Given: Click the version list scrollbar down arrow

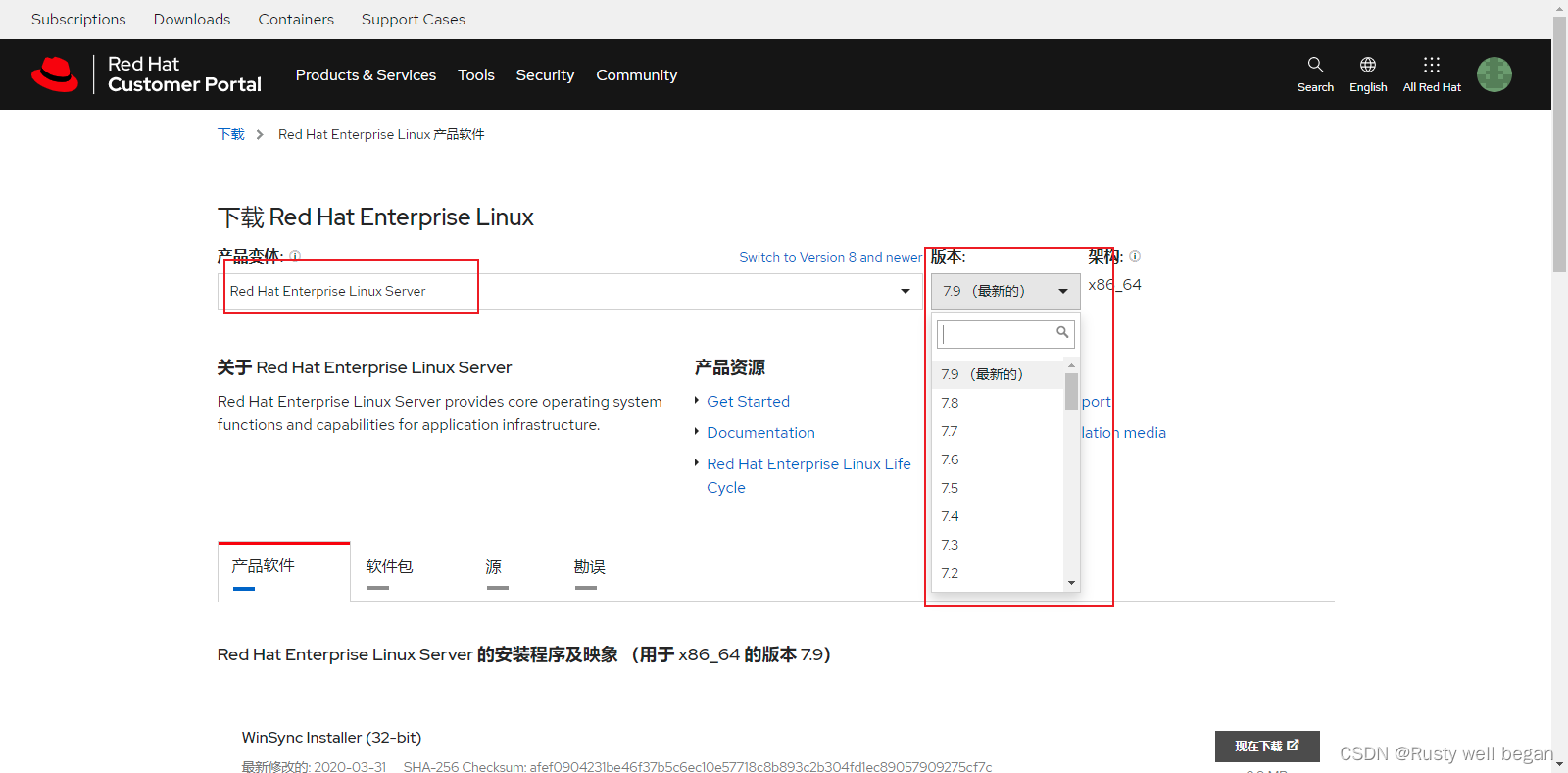Looking at the screenshot, I should 1071,583.
